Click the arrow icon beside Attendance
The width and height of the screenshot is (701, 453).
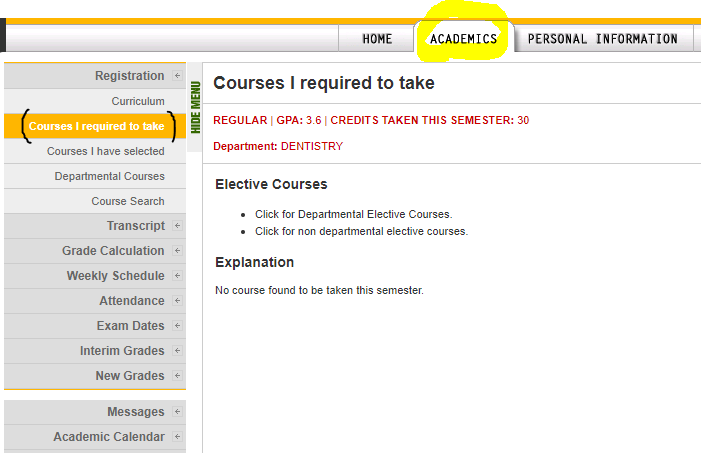click(x=177, y=301)
